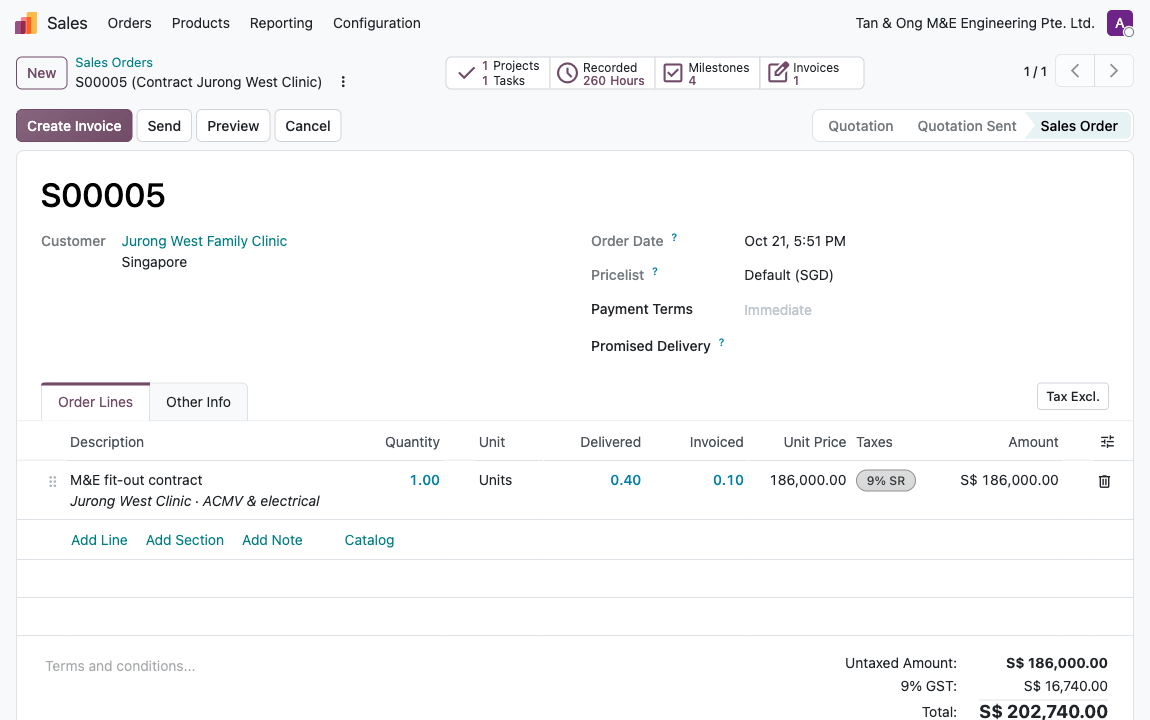Viewport: 1150px width, 720px height.
Task: Edit the unit price 186,000.00
Action: pyautogui.click(x=807, y=480)
